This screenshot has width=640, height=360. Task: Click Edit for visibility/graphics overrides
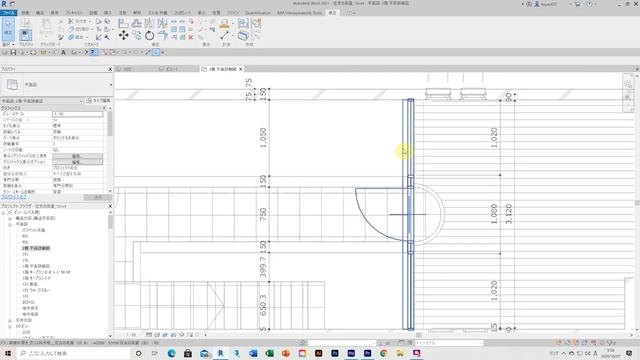pos(78,156)
